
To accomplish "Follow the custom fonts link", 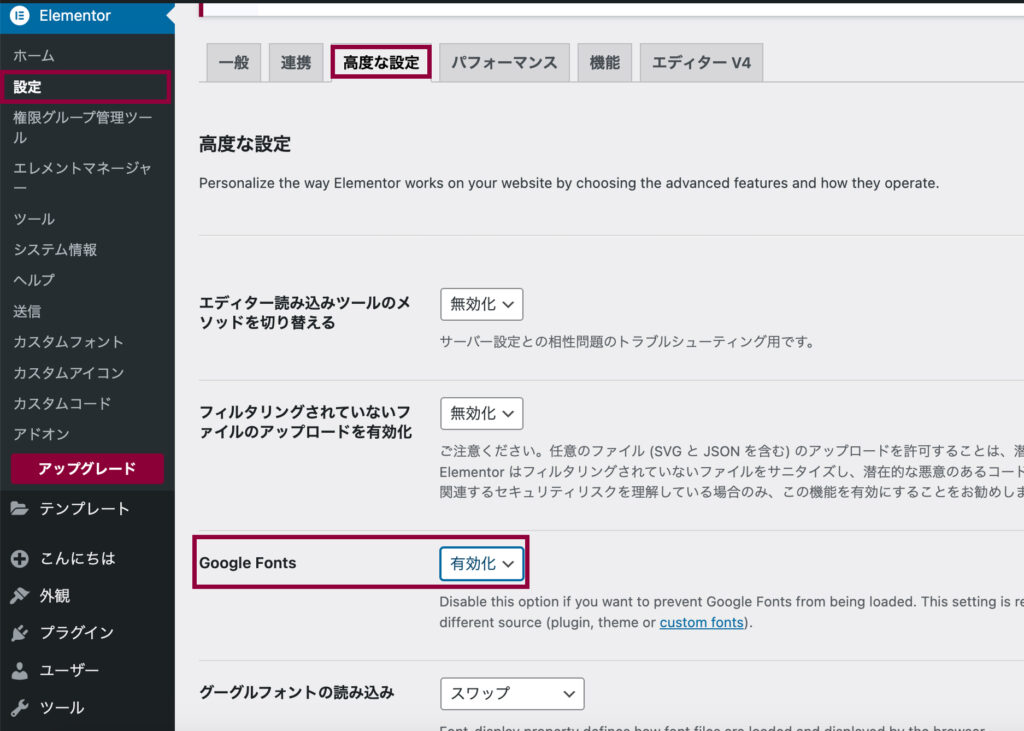I will pyautogui.click(x=702, y=622).
